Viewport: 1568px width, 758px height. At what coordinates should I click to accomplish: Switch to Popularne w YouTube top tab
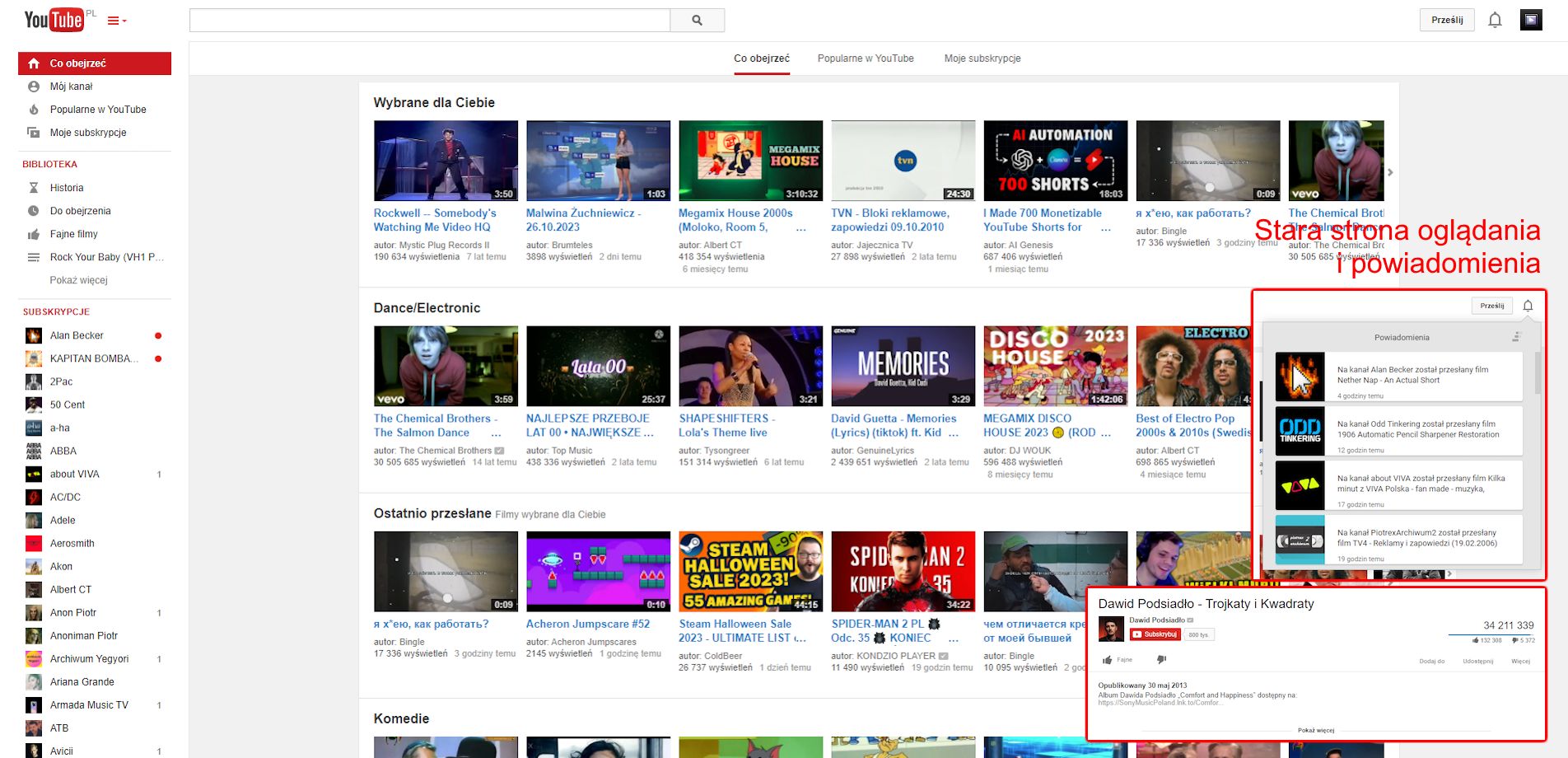click(x=866, y=58)
